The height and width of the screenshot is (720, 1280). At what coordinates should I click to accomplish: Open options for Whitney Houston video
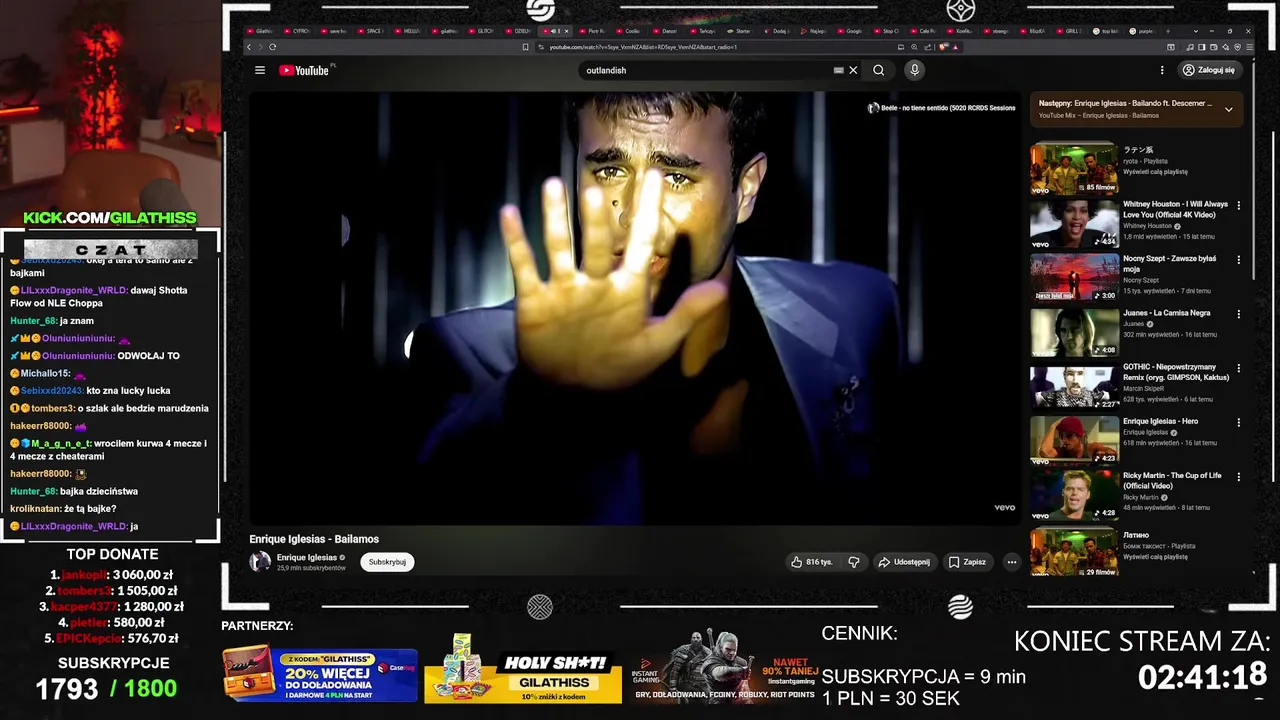1238,205
